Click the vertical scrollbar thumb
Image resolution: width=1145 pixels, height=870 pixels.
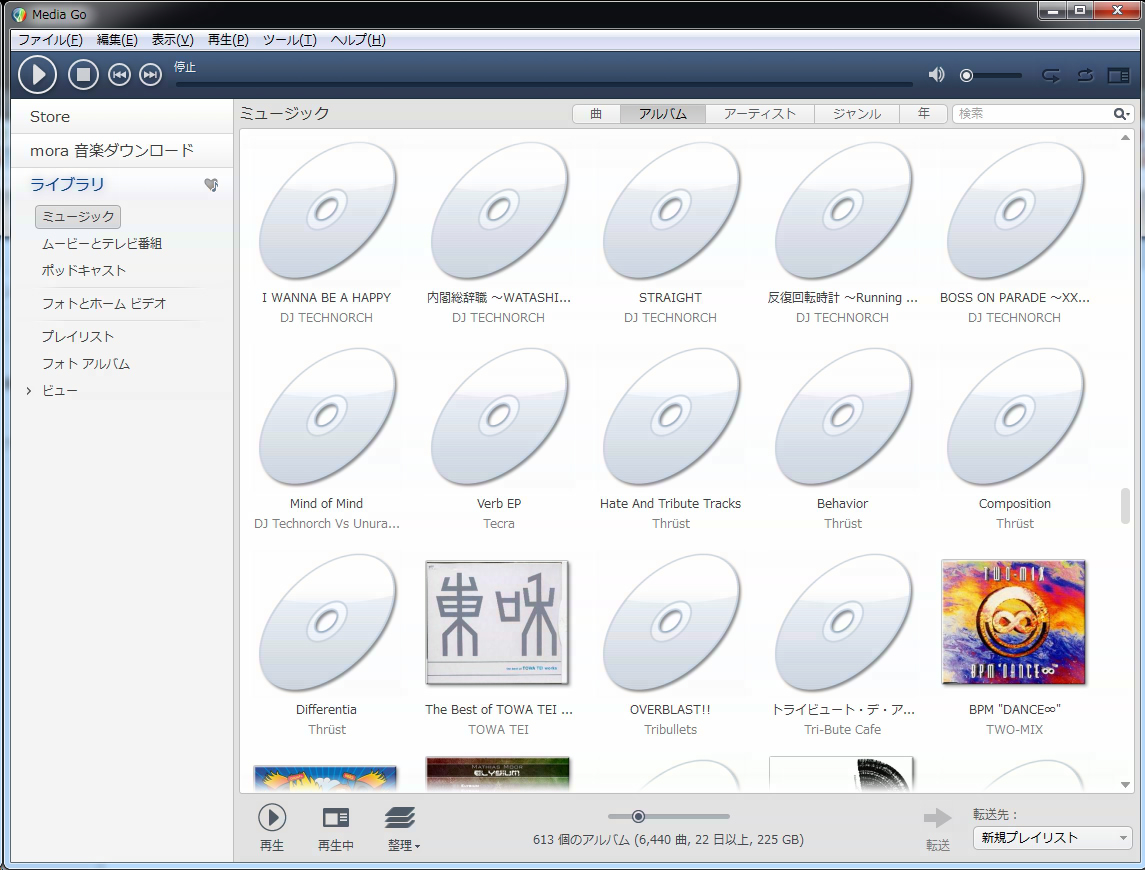point(1125,505)
